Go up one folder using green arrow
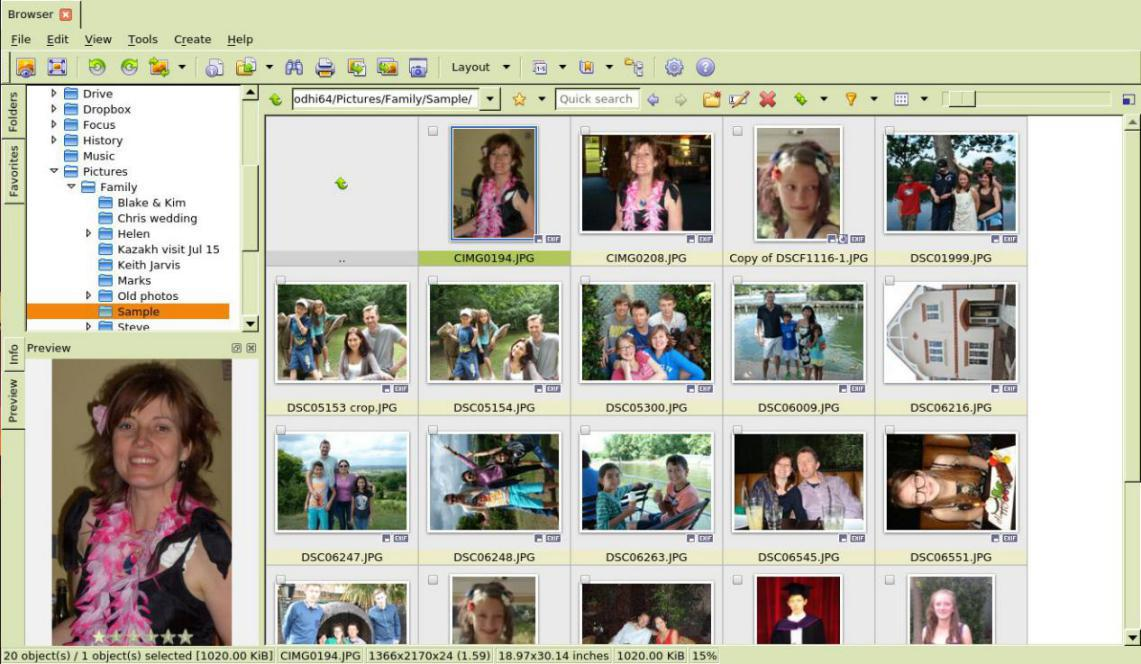 click(x=276, y=99)
